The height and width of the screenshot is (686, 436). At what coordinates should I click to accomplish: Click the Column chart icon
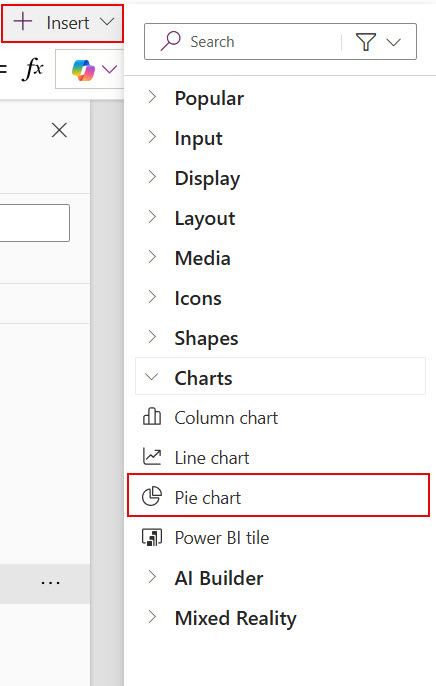coord(152,416)
